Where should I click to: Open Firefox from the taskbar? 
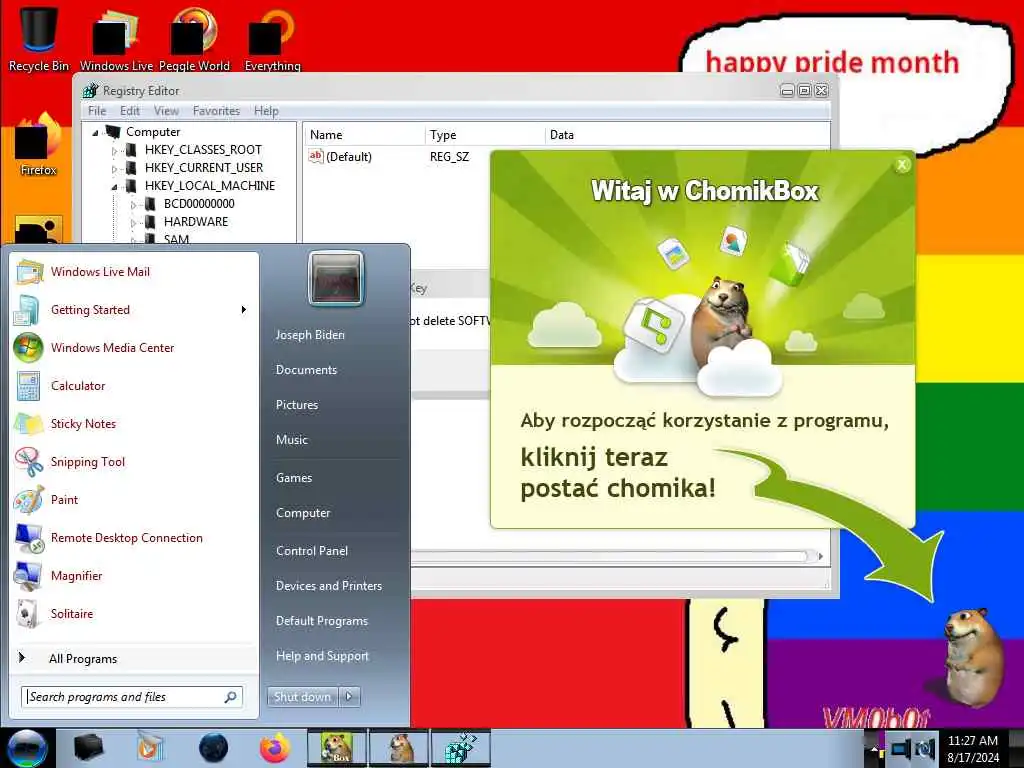(x=274, y=748)
